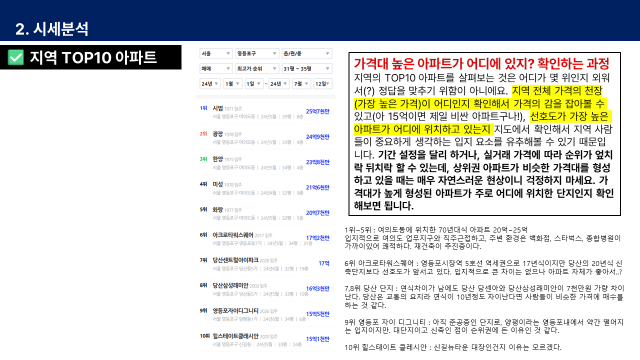The width and height of the screenshot is (640, 360).
Task: Open the 힐스테이트클래시안 listing name
Action: [236, 336]
